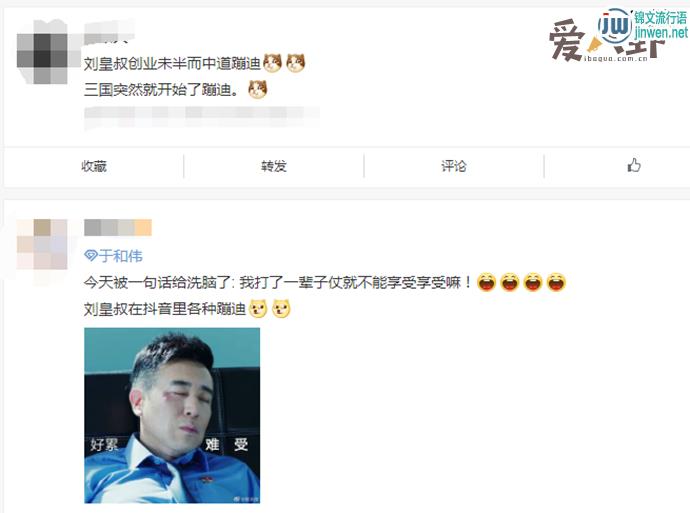Click the first post's pixelated avatar
The image size is (690, 513).
click(43, 51)
